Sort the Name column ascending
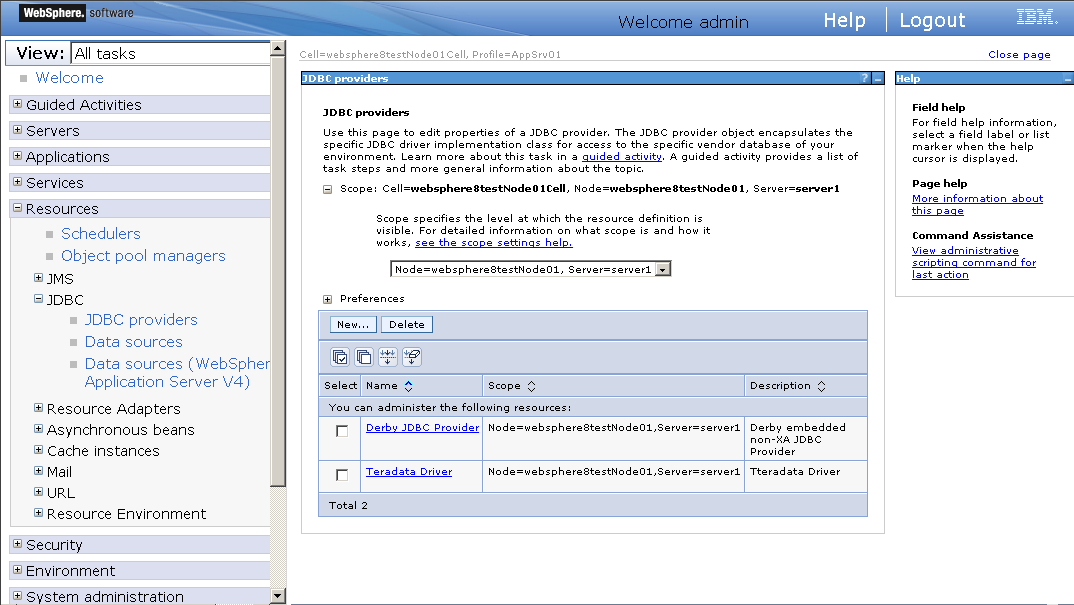Screen dimensions: 1074x605 click(407, 382)
